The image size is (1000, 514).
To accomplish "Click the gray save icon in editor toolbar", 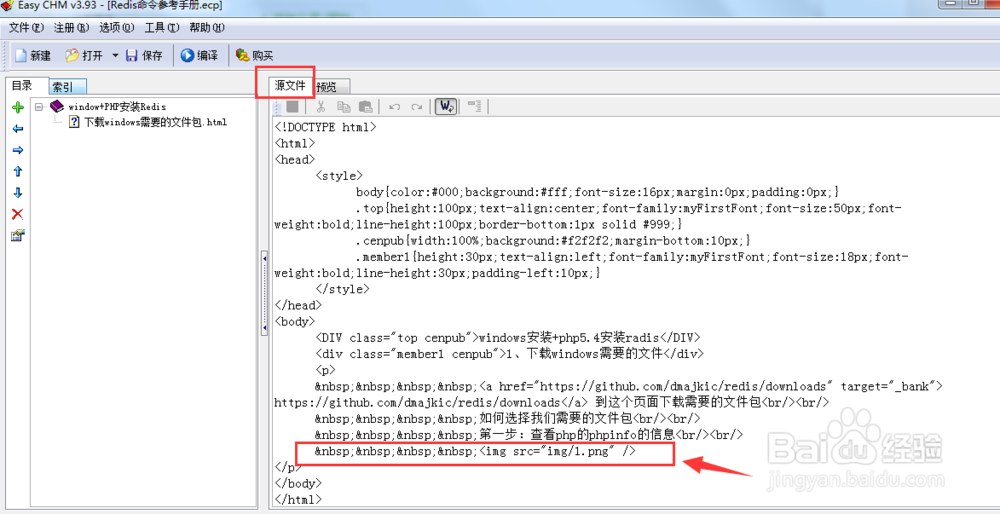I will [x=292, y=106].
